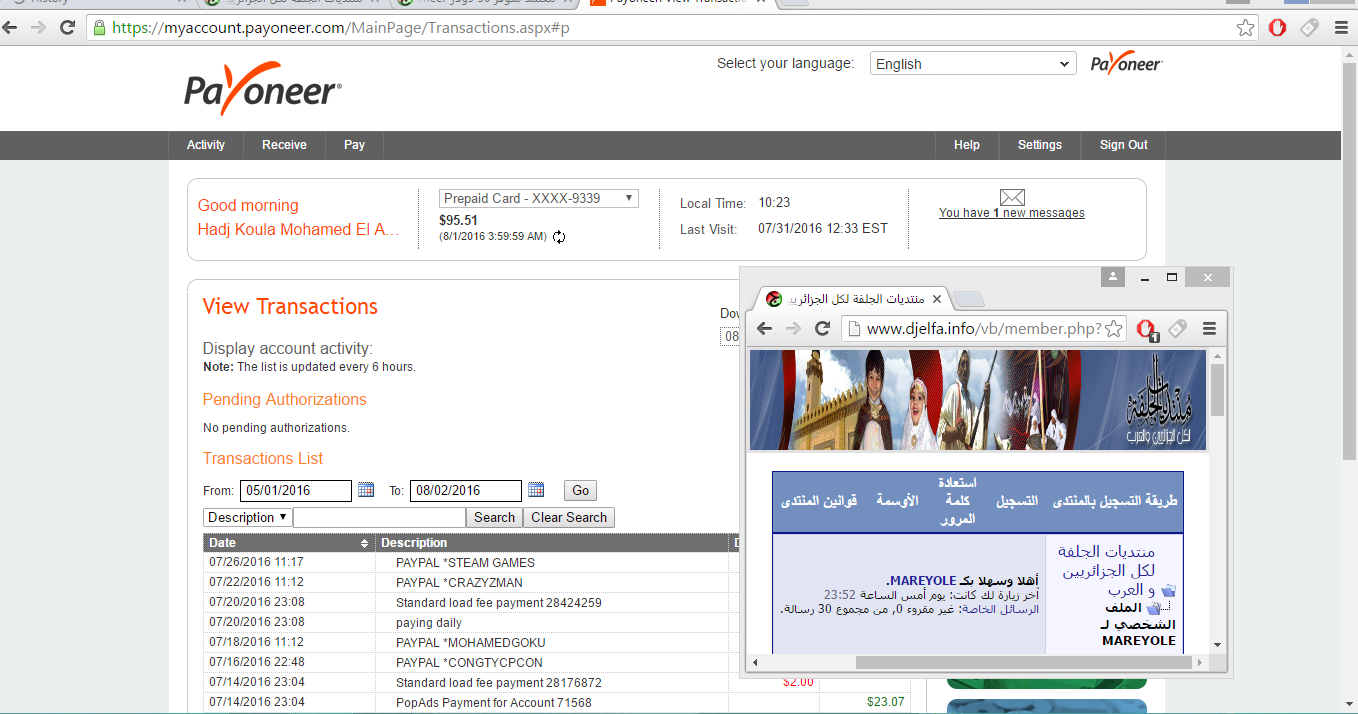Click the djelfa window vertical scrollbar thumb
1358x714 pixels.
[x=1217, y=390]
